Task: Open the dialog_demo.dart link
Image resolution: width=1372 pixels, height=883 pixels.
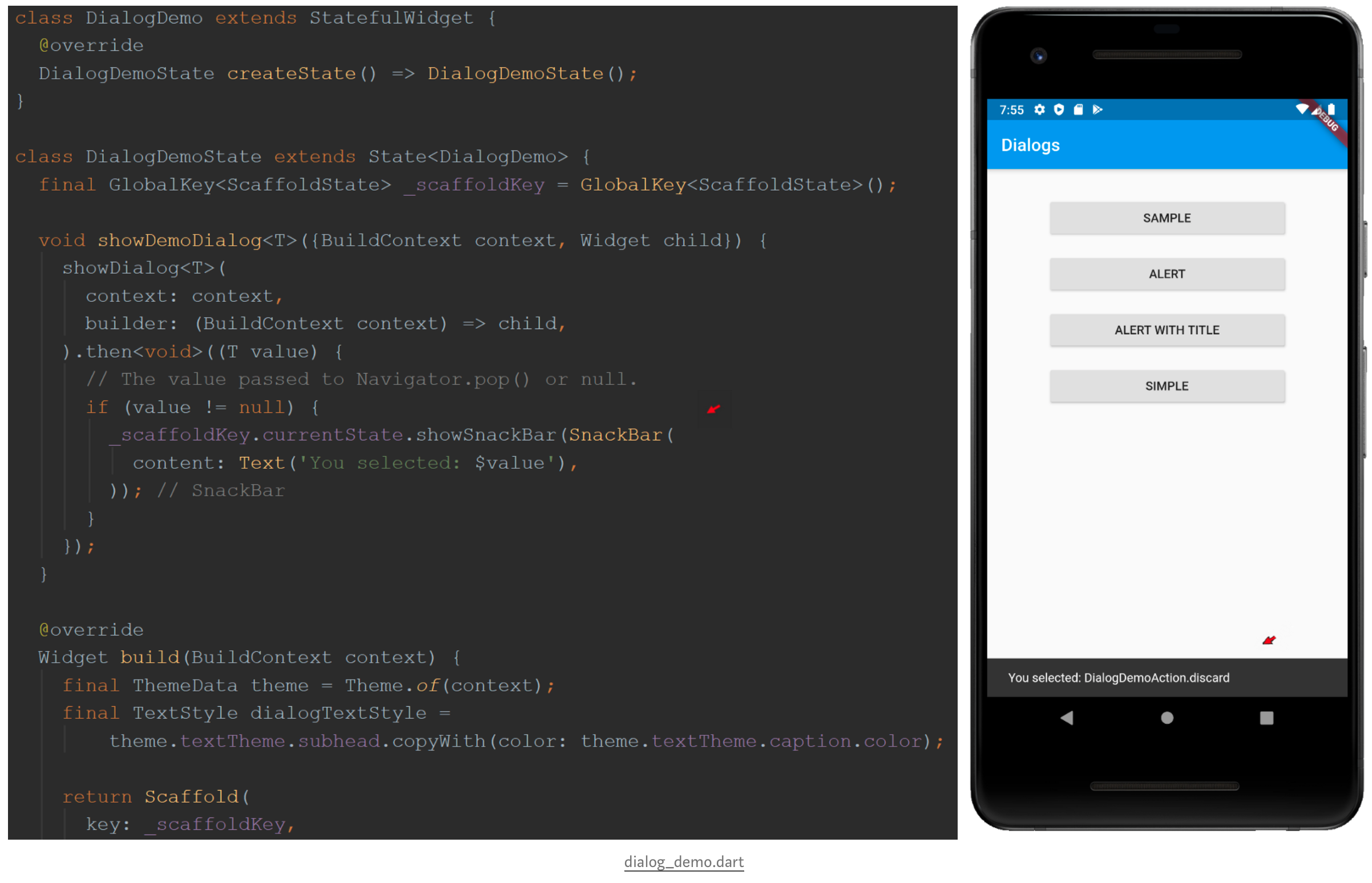Action: [x=684, y=862]
